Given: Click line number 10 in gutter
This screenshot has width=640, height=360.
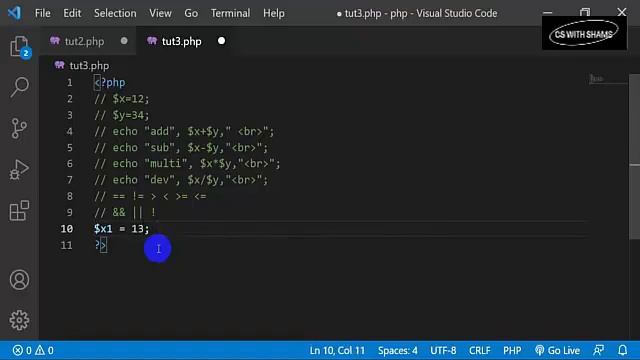Looking at the screenshot, I should (67, 229).
